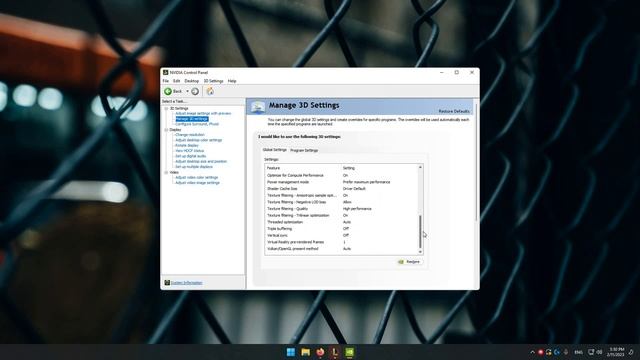Image resolution: width=640 pixels, height=360 pixels.
Task: Open the Windows Start menu
Action: click(291, 352)
